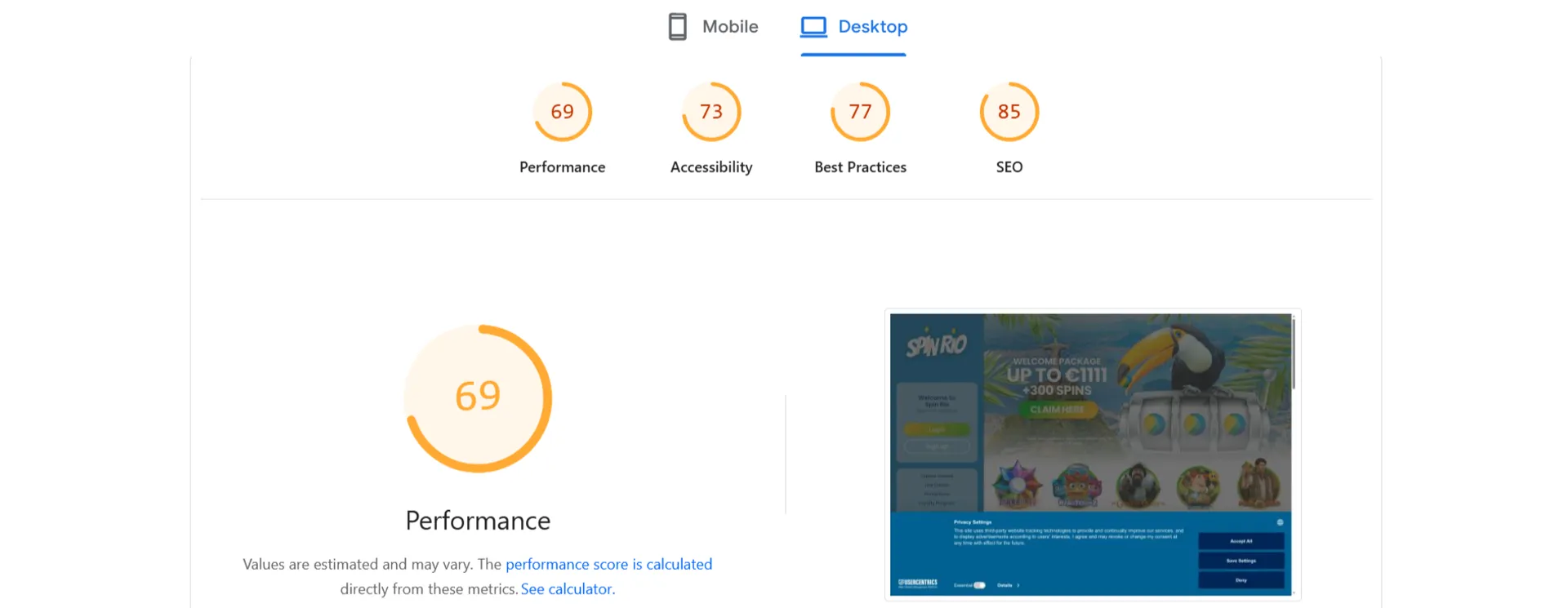
Task: Click the Accessibility label under gauge
Action: 711,167
